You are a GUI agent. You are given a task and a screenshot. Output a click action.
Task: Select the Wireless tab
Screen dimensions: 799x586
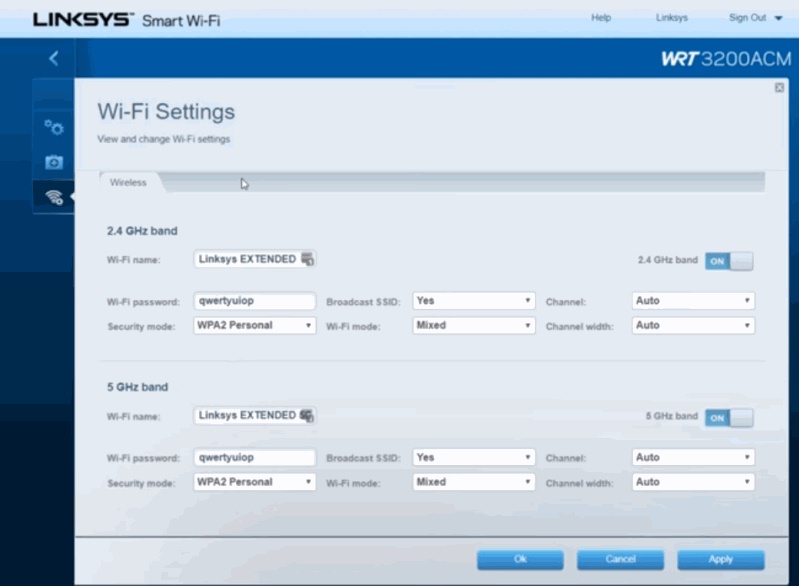coord(128,182)
